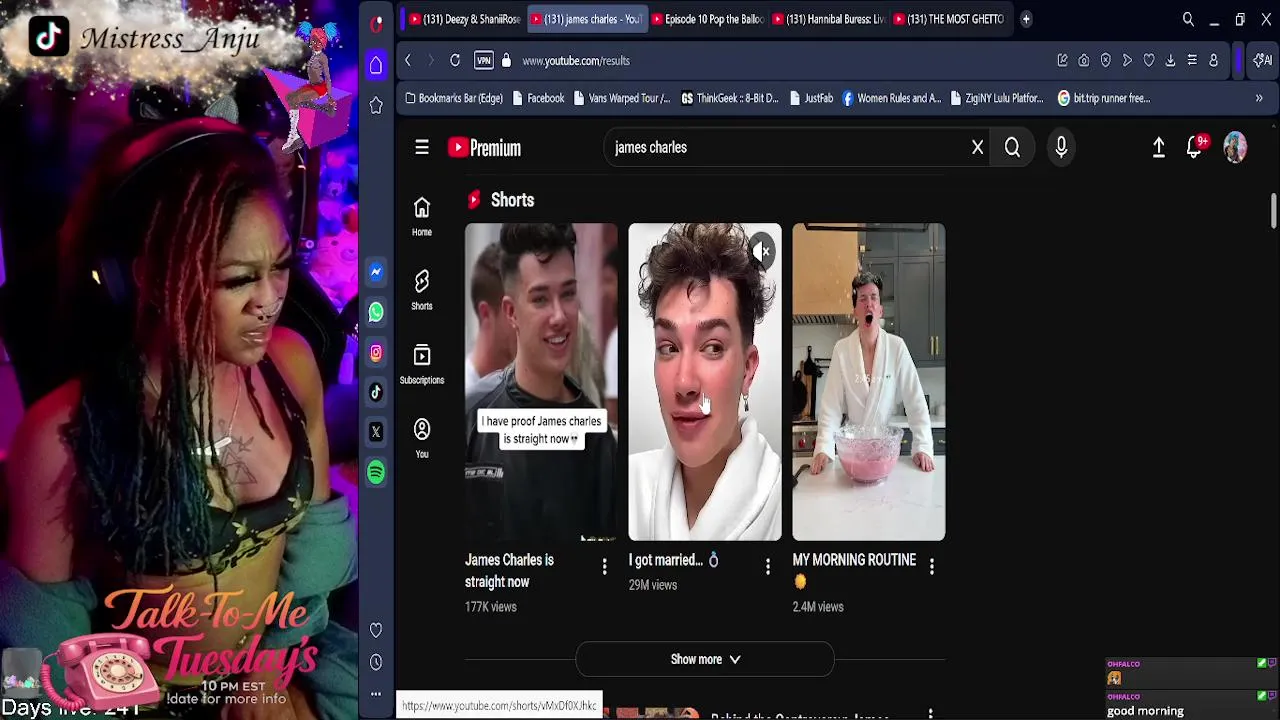Play MY MORNING ROUTINE short thumbnail
This screenshot has height=720, width=1280.
(x=869, y=382)
